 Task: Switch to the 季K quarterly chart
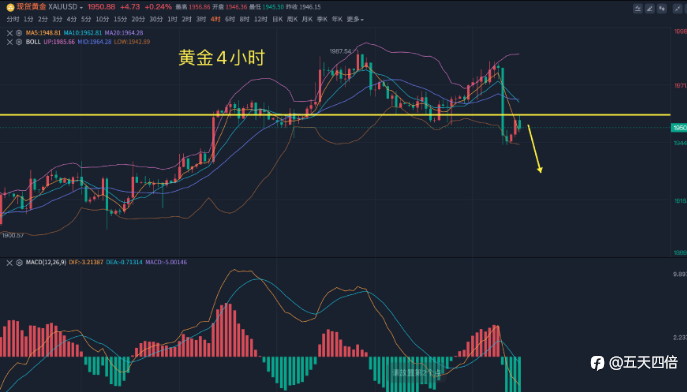point(322,19)
